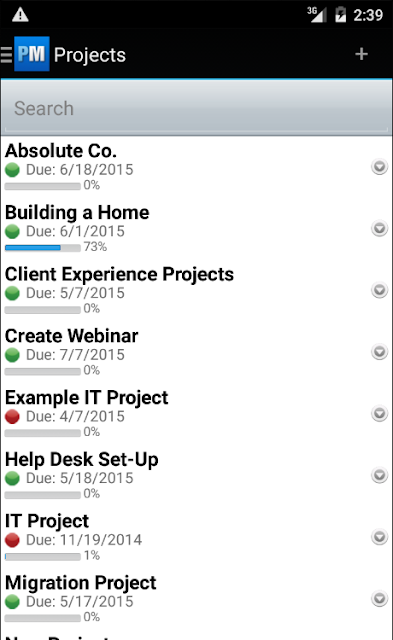The height and width of the screenshot is (640, 393).
Task: Open Help Desk Set-Up options arrow
Action: (380, 475)
